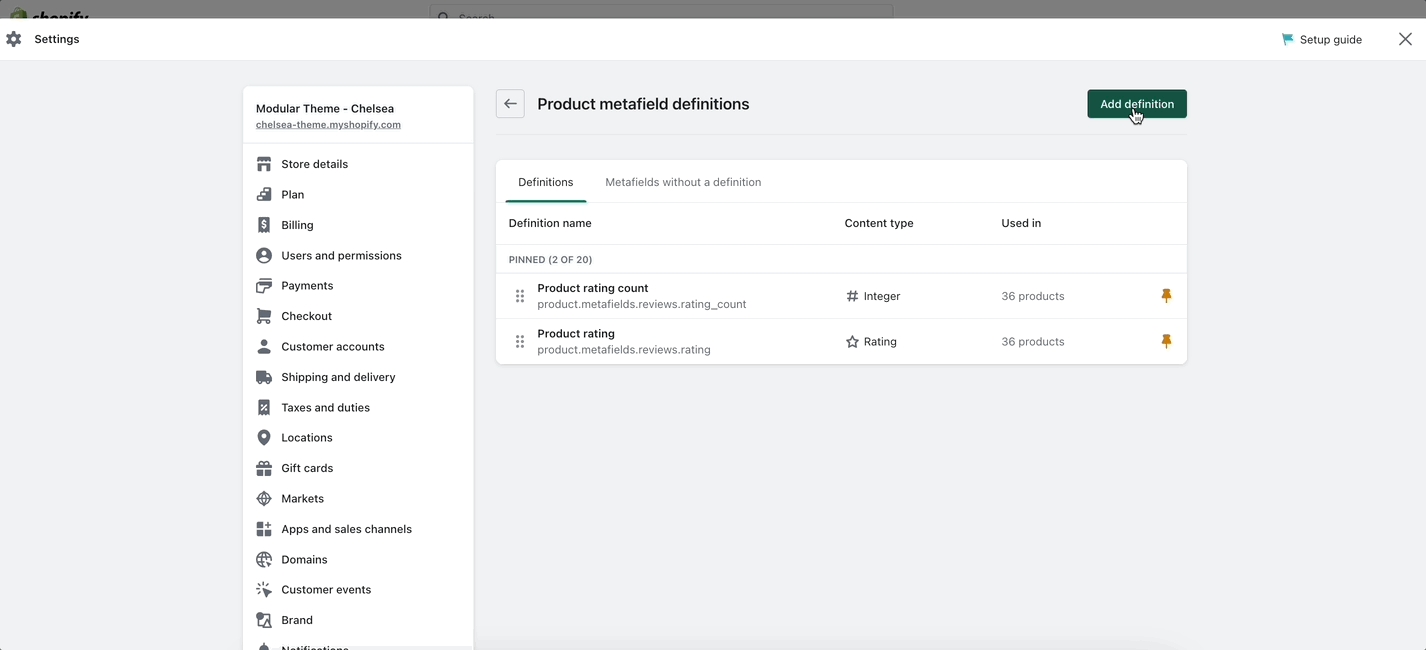Click the Taxes and duties percent icon
The height and width of the screenshot is (650, 1426).
point(264,407)
